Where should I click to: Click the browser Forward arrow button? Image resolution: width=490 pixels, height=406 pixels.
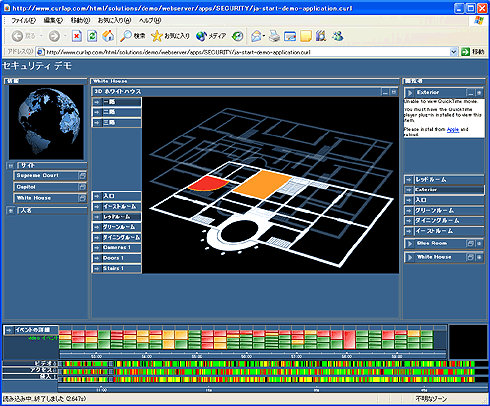(x=54, y=36)
